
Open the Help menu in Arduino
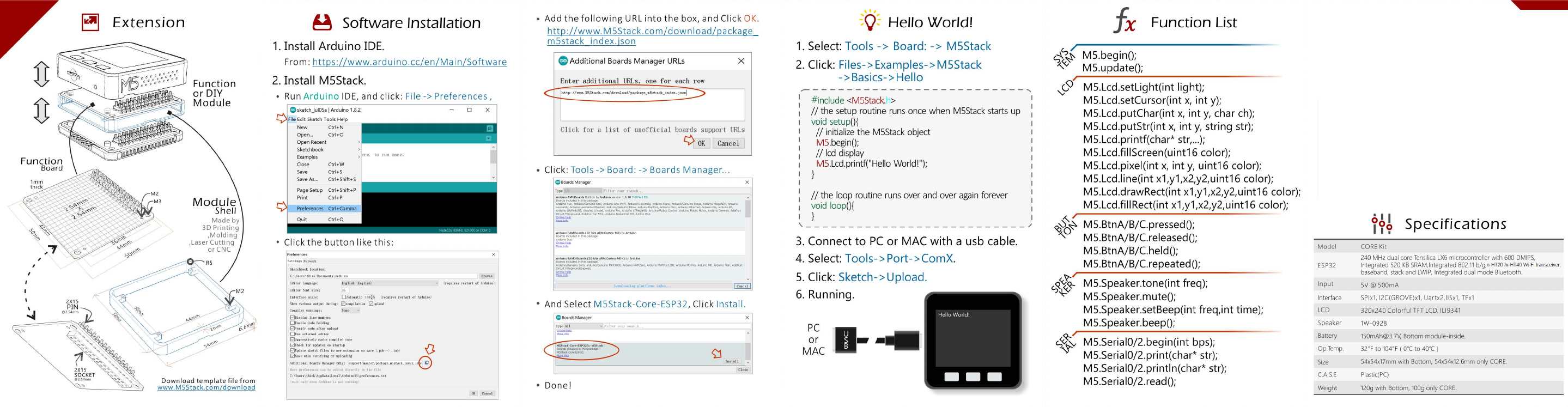[343, 119]
